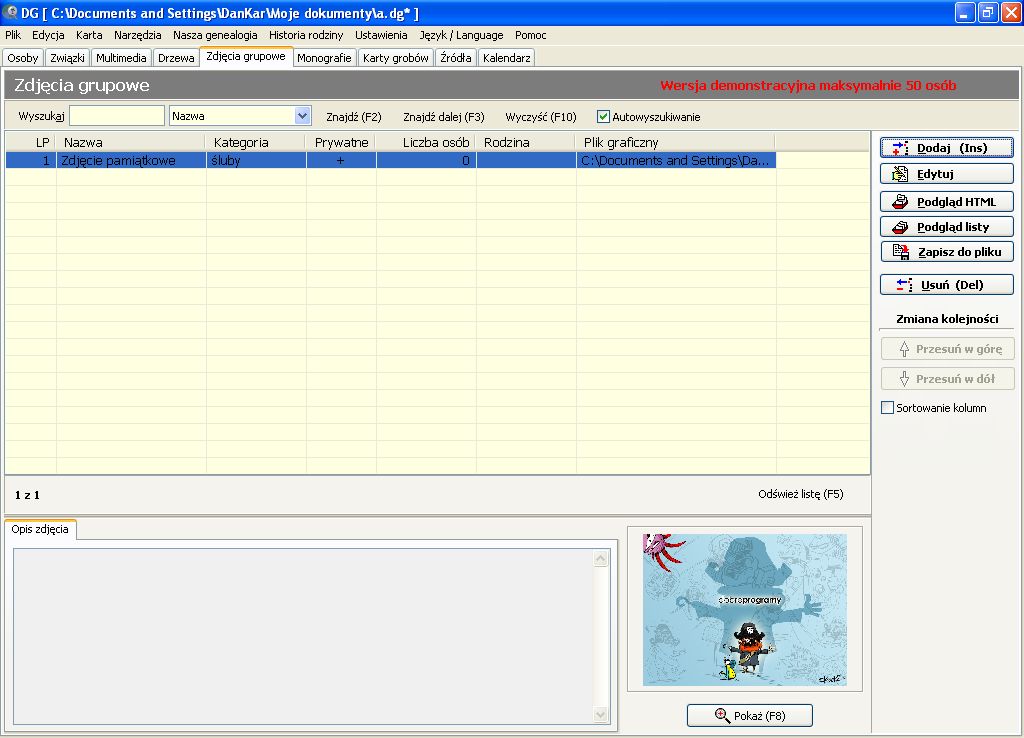Click the Kategoria column header
The image size is (1024, 738).
(256, 142)
